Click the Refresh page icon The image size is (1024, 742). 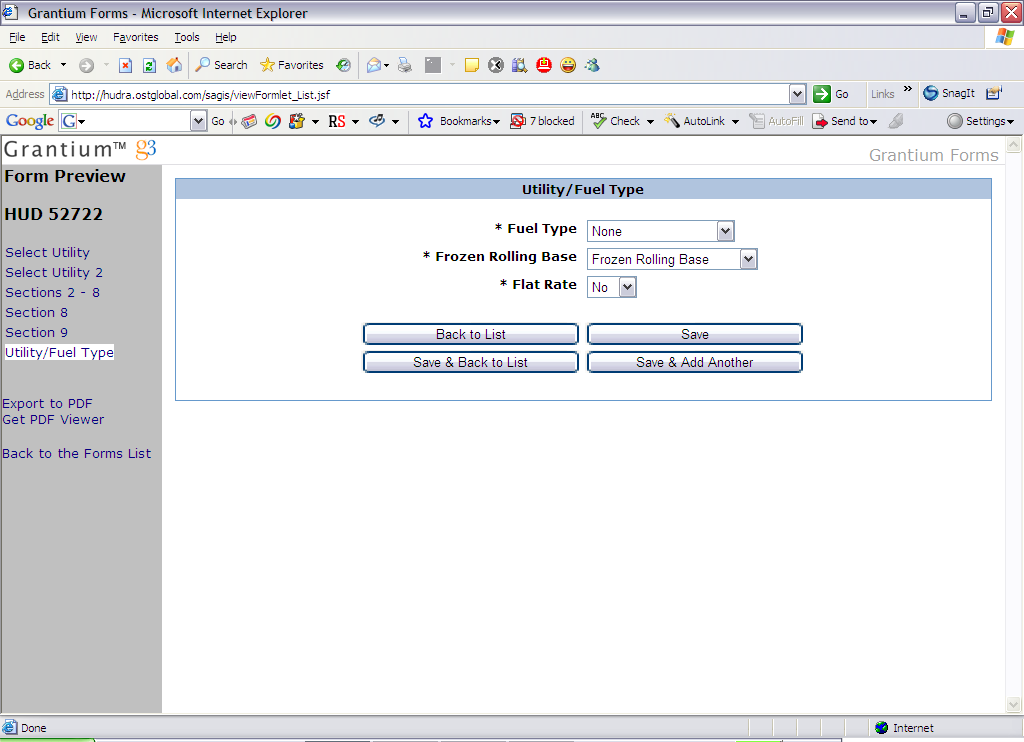[149, 65]
